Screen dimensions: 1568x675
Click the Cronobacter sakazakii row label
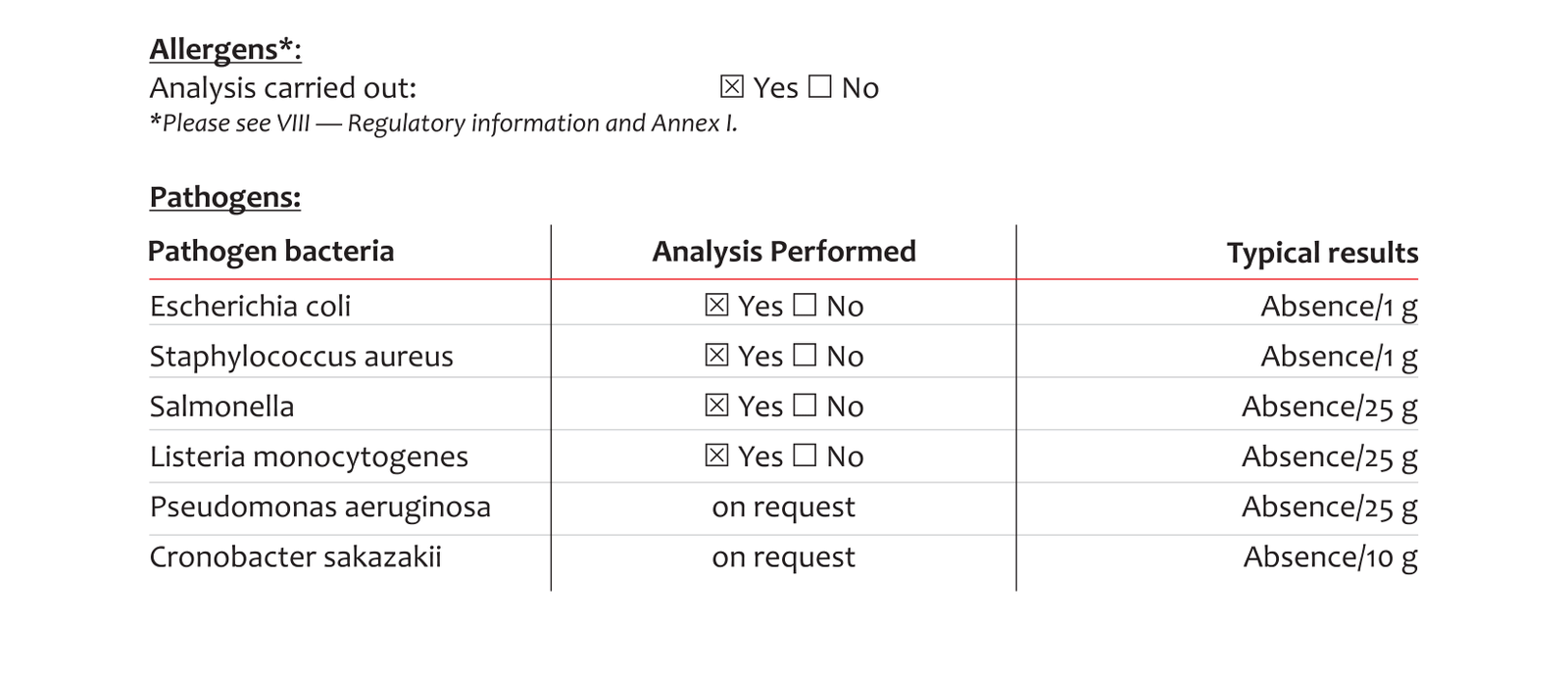point(295,557)
